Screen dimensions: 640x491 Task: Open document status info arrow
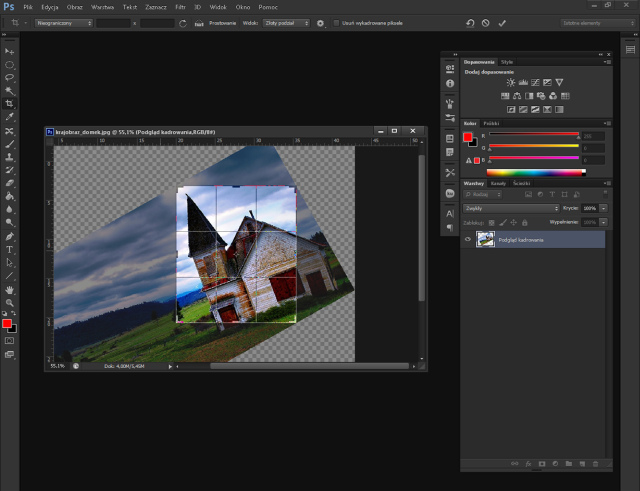point(170,367)
